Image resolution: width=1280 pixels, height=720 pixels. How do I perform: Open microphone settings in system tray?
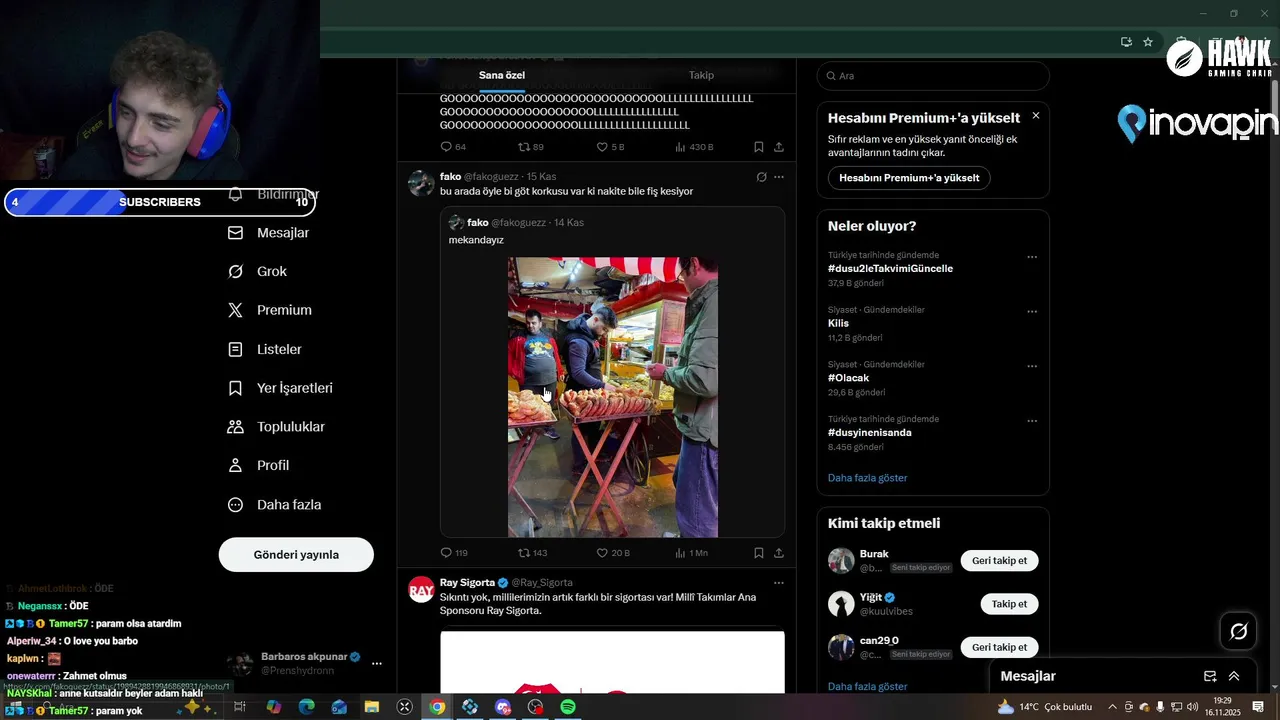(x=1160, y=707)
